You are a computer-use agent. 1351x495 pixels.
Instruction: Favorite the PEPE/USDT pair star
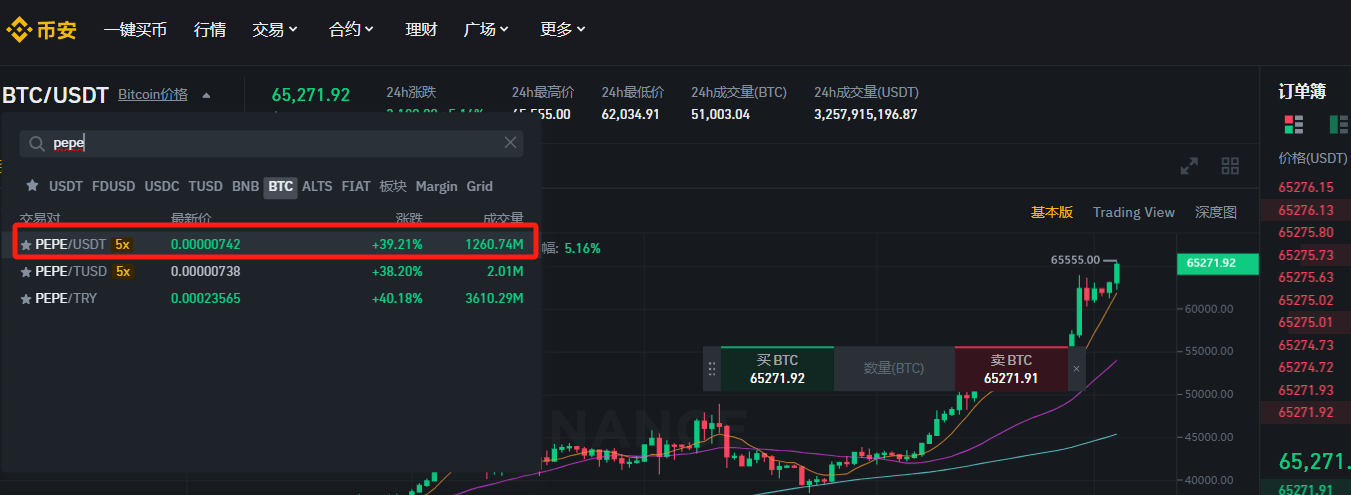(x=26, y=244)
